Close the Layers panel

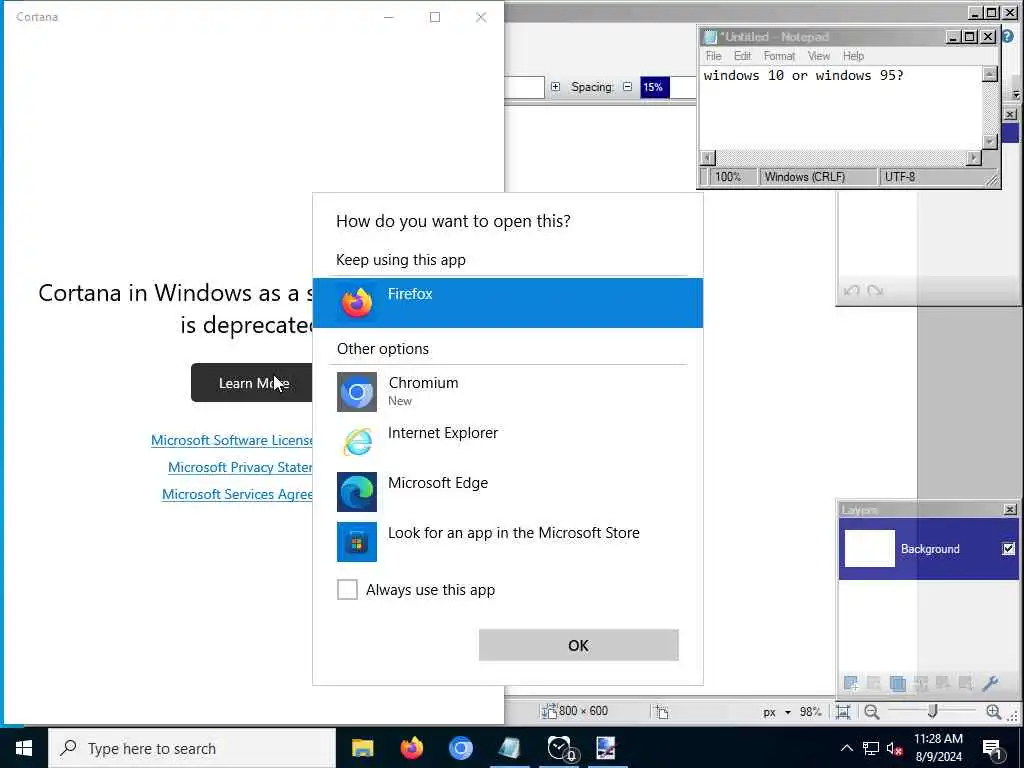click(1010, 509)
